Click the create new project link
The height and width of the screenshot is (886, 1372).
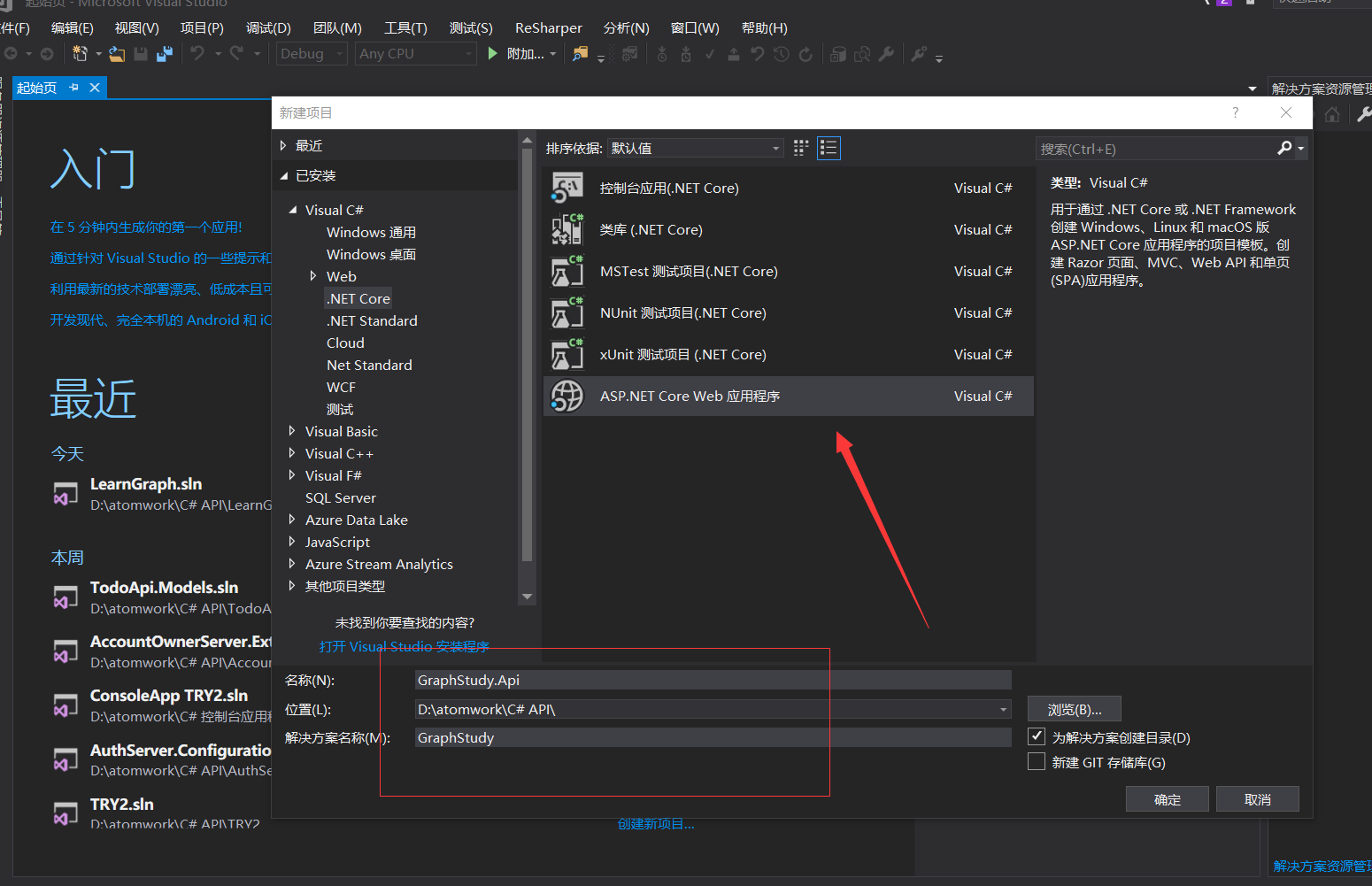pos(655,824)
